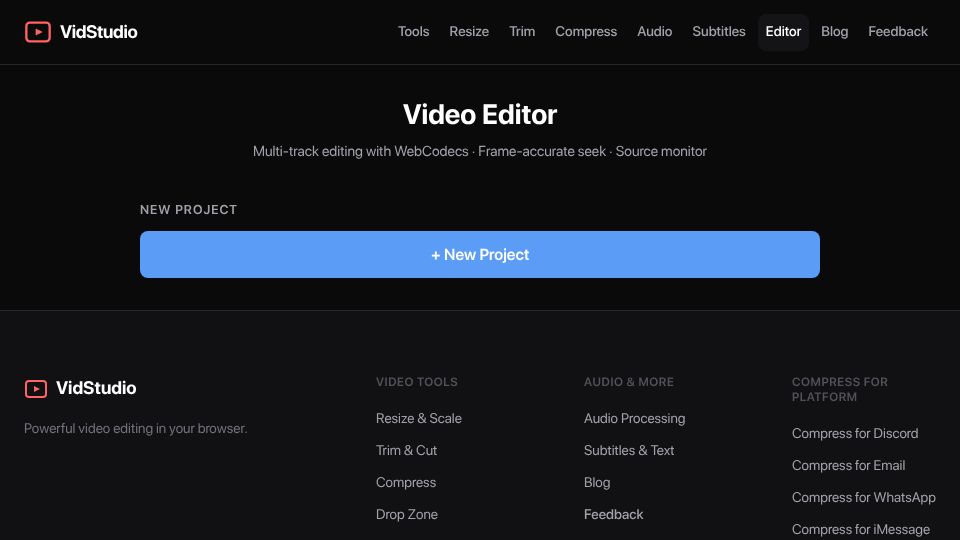The width and height of the screenshot is (960, 540).
Task: Open Feedback in the top navigation
Action: (898, 31)
